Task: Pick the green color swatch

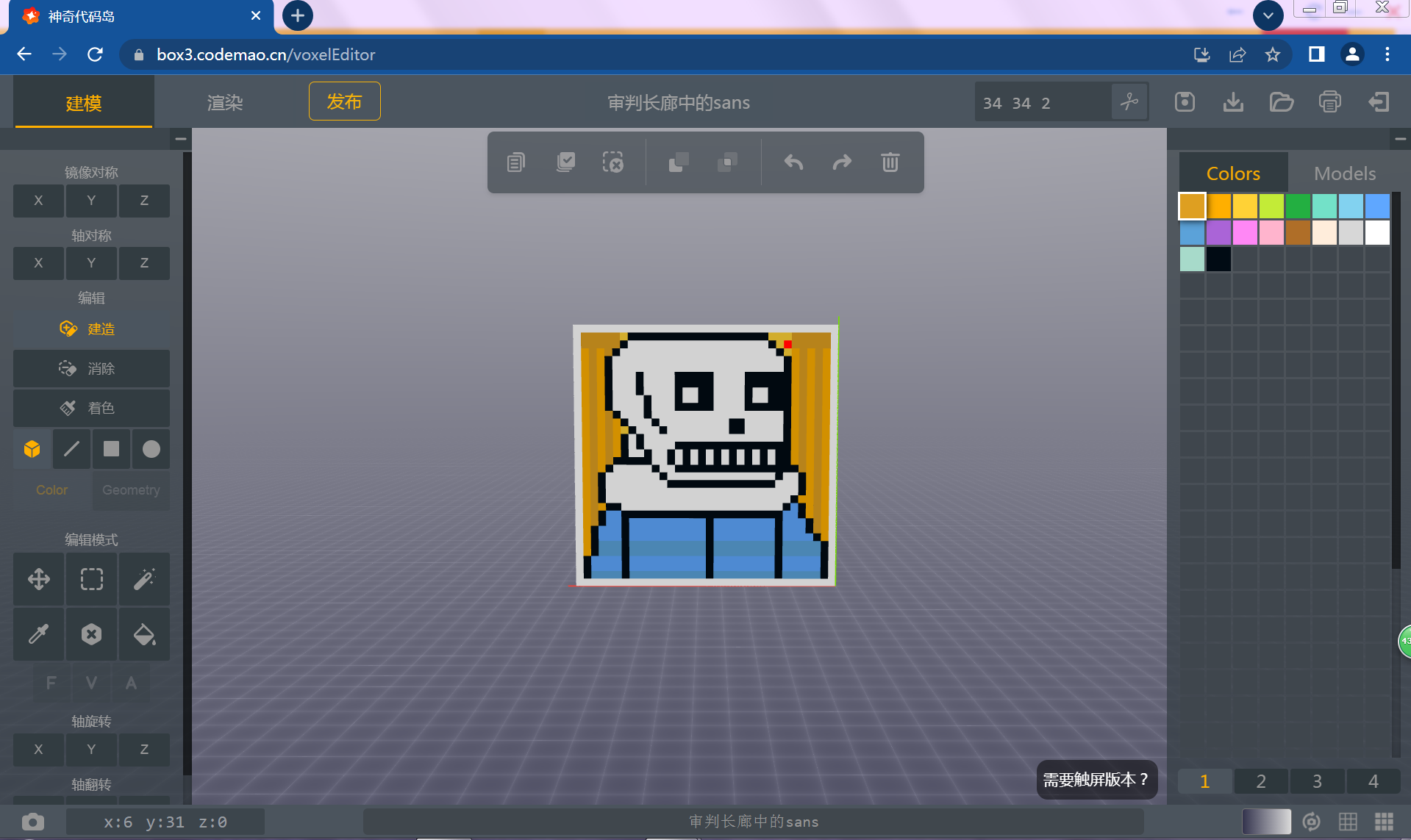Action: 1298,206
